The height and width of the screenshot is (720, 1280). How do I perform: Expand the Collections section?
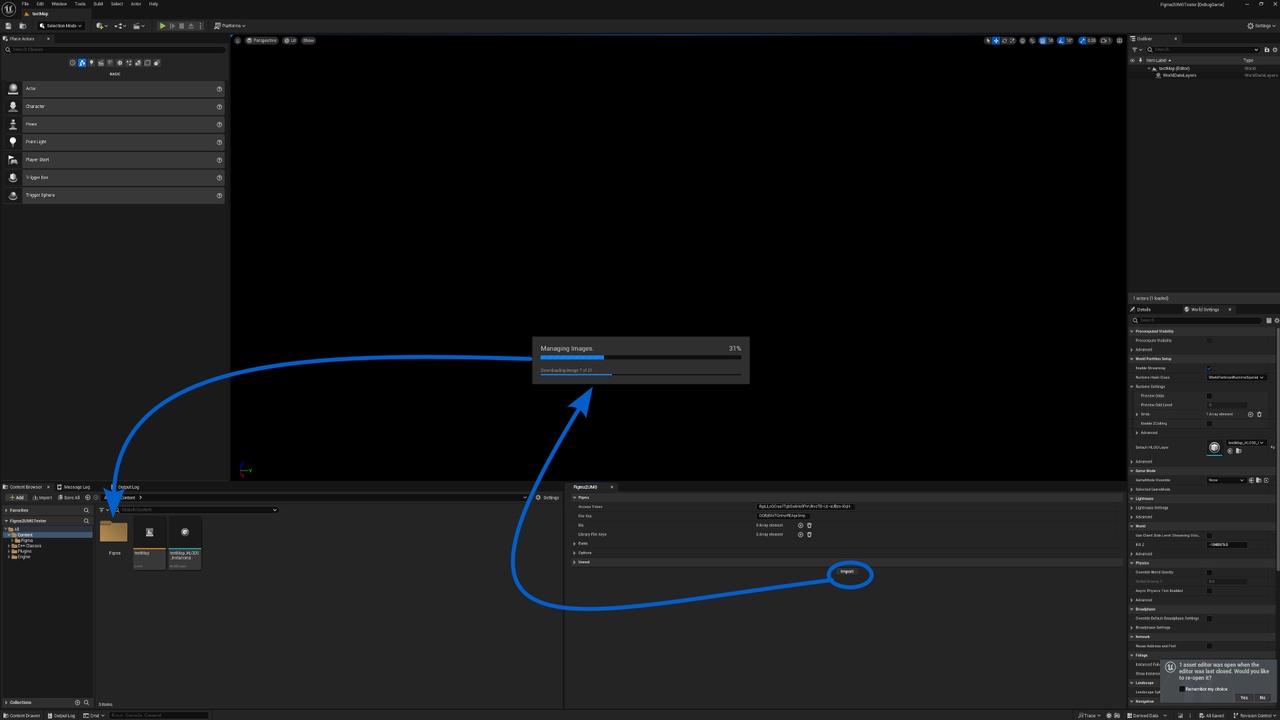click(x=5, y=703)
